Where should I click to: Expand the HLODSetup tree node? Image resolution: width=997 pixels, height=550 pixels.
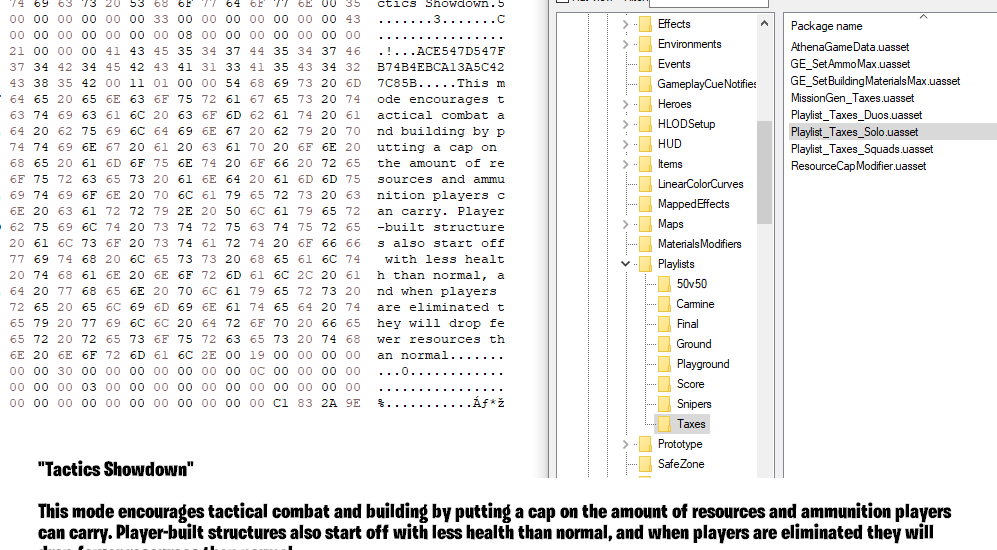coord(626,124)
